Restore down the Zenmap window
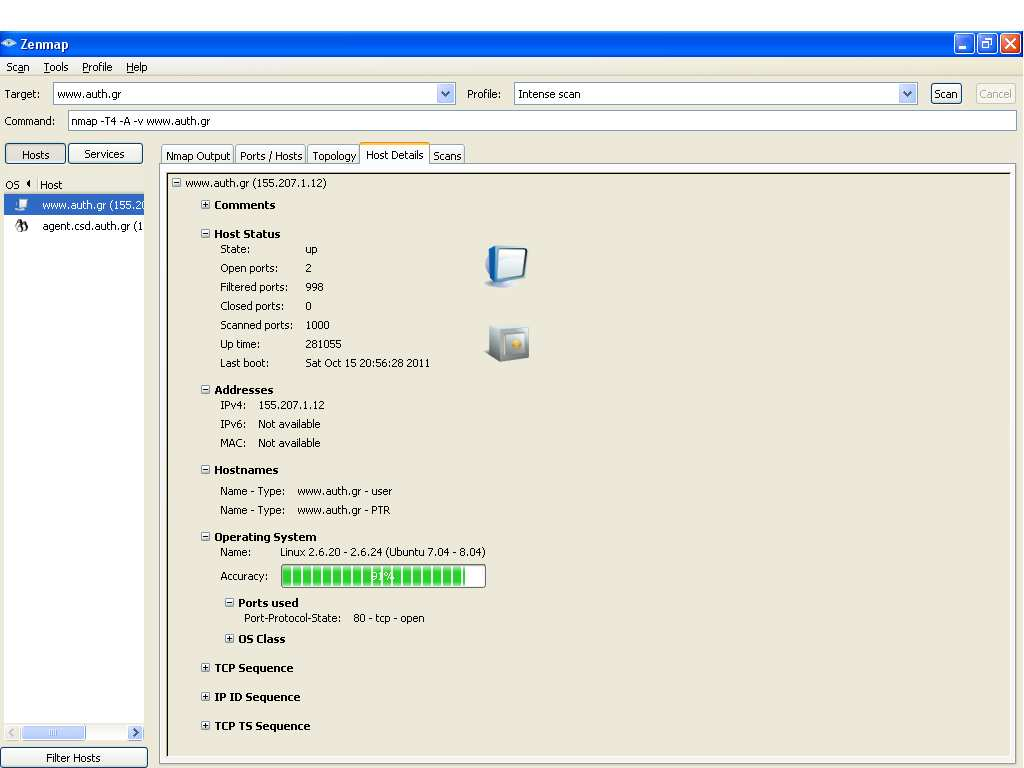This screenshot has width=1024, height=768. coord(987,44)
